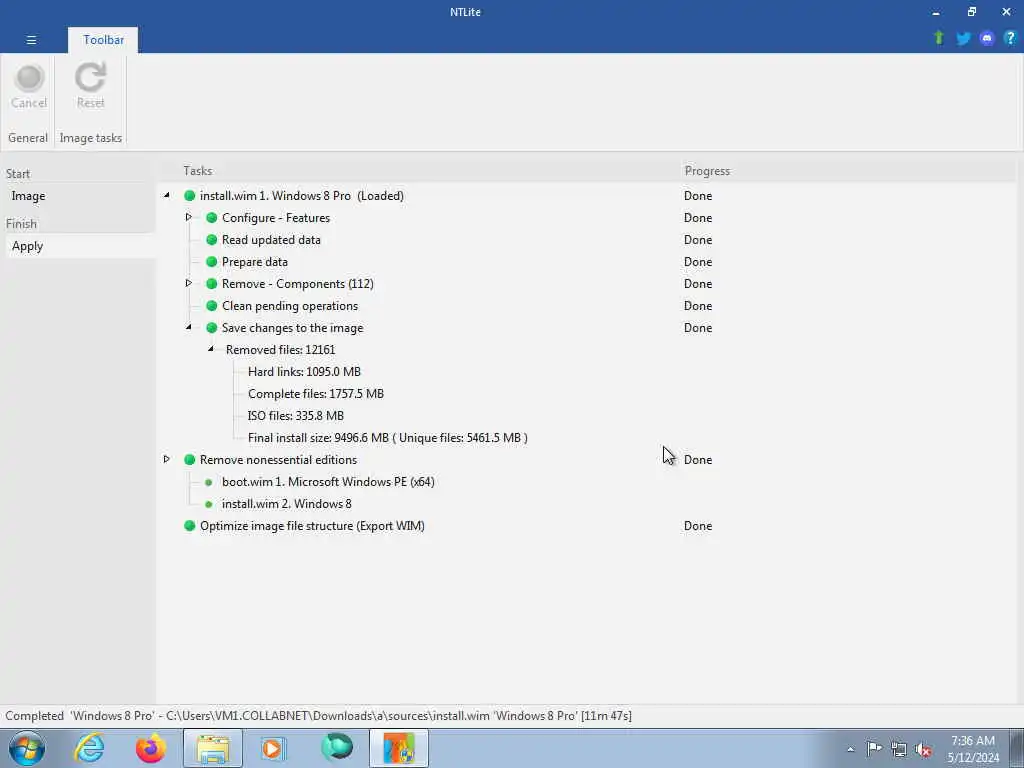Open the Twitter link icon
The image size is (1024, 768).
[963, 39]
